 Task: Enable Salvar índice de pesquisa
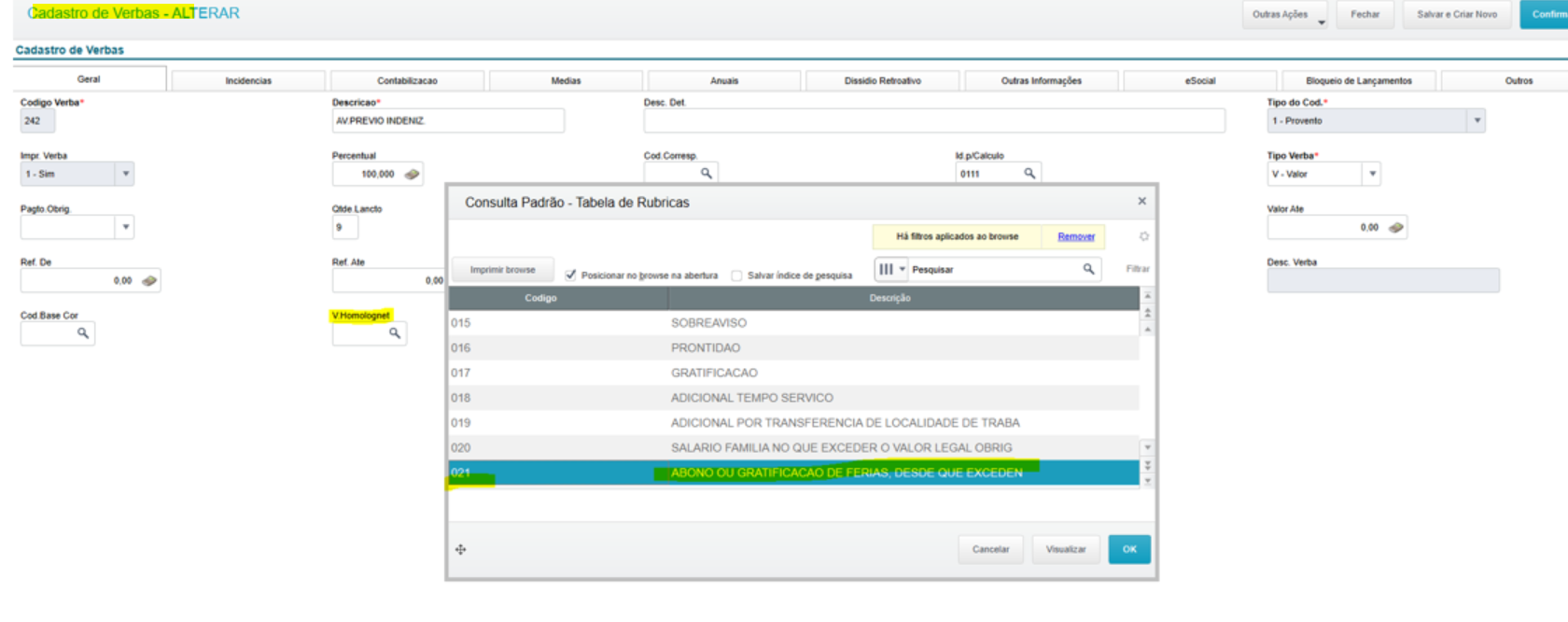tap(736, 276)
